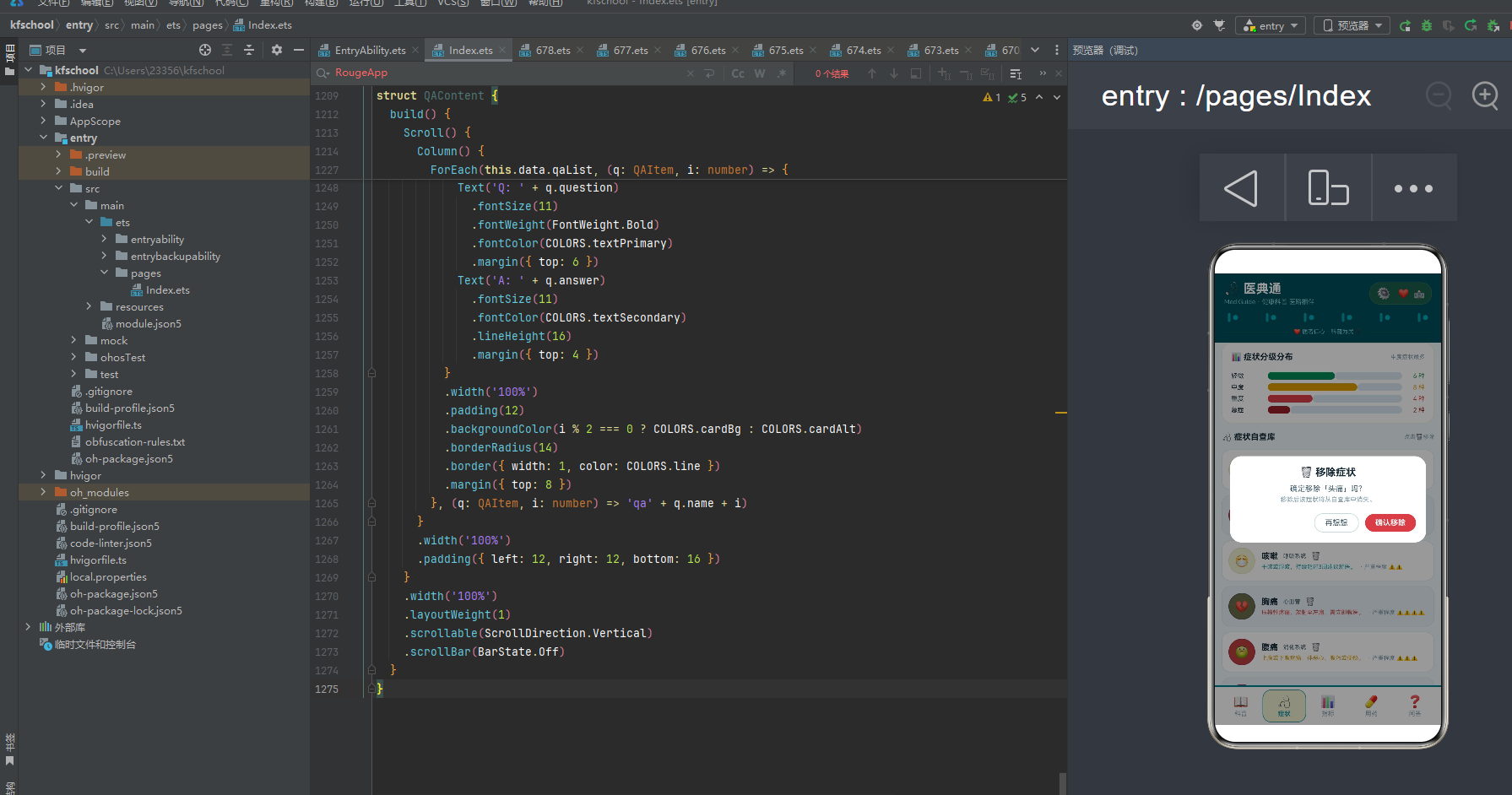Toggle Regex (.*) search option
This screenshot has height=795, width=1512.
pos(782,73)
